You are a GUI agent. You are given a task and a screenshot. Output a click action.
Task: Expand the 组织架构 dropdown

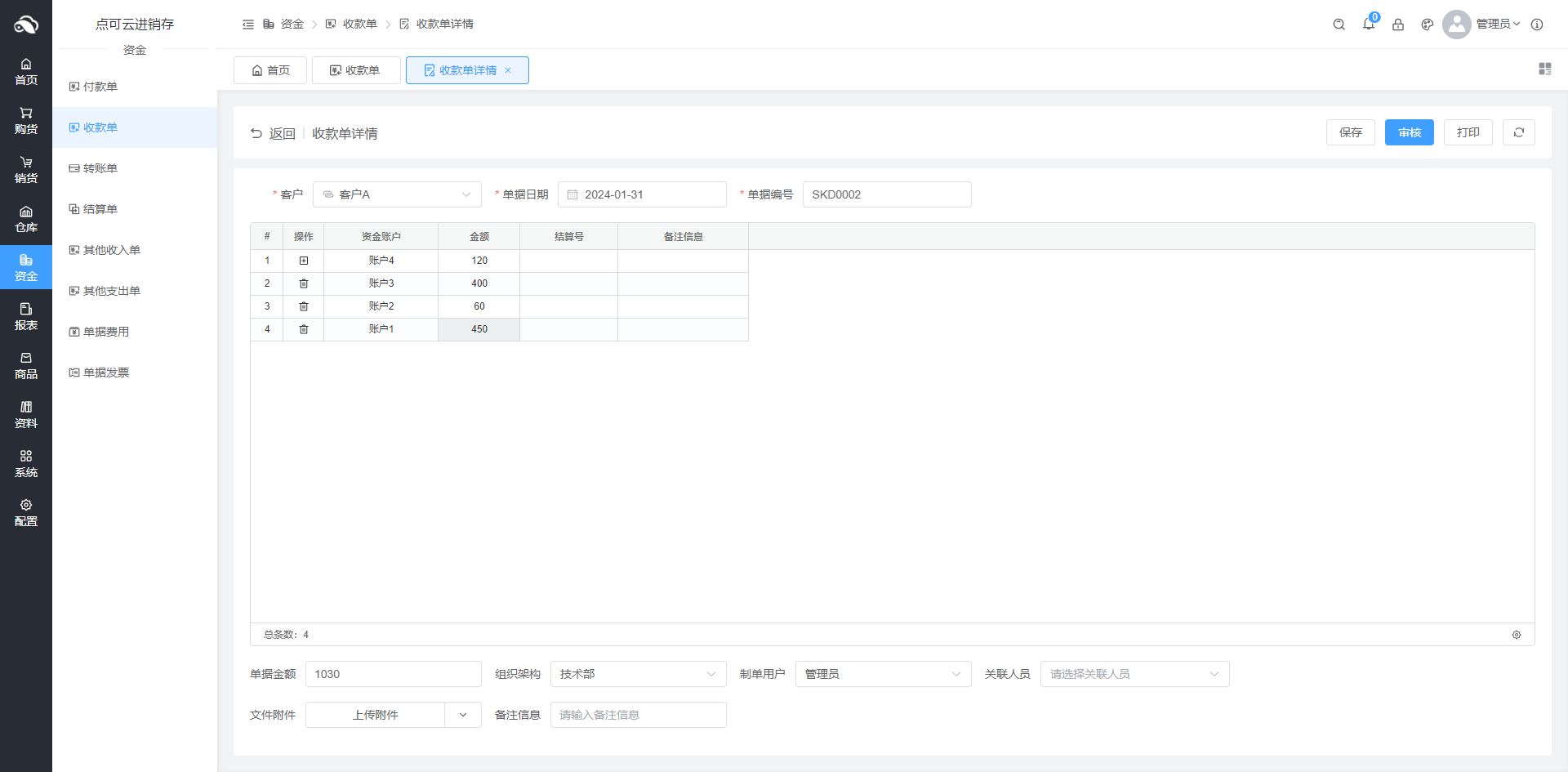[638, 674]
